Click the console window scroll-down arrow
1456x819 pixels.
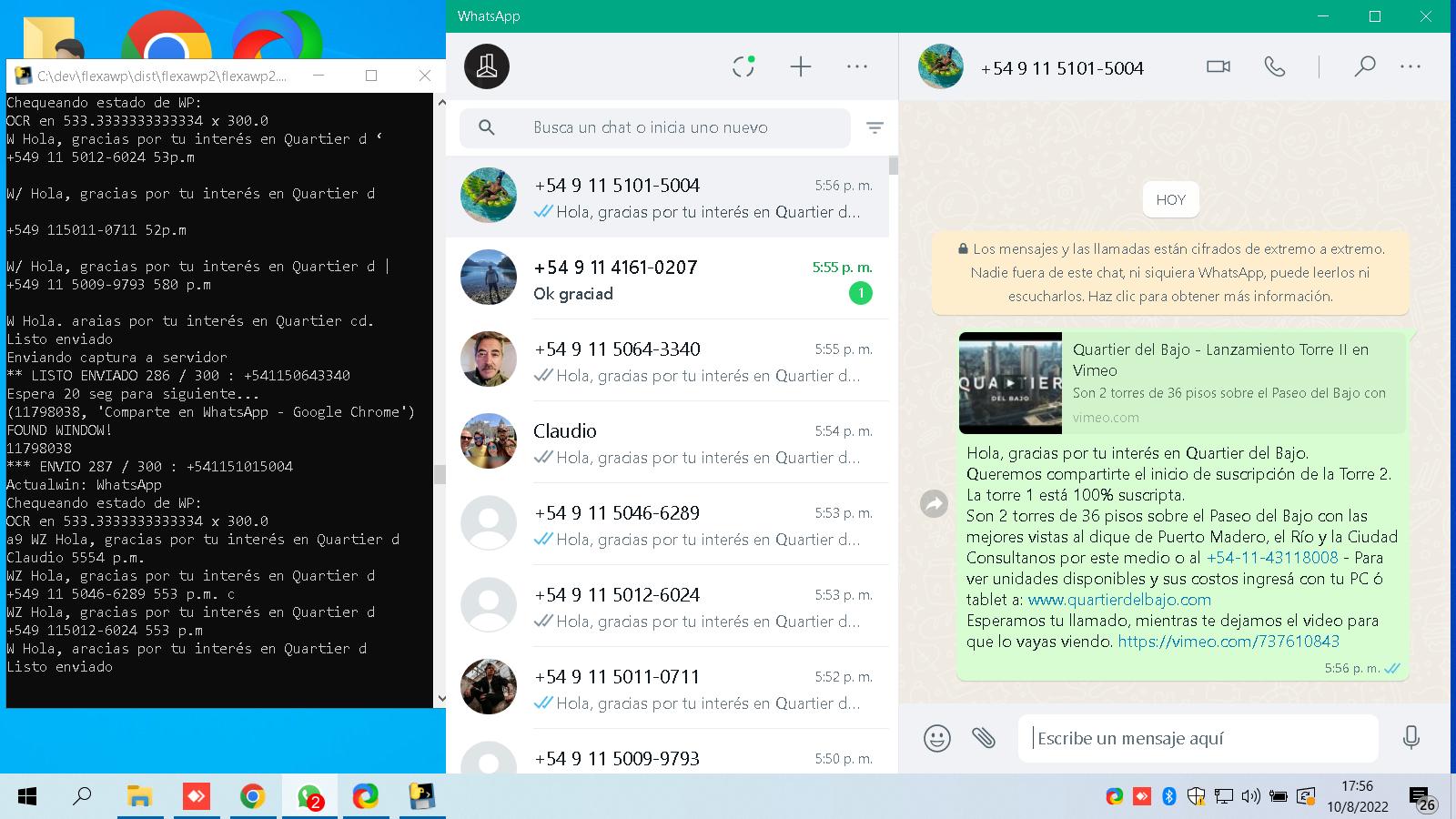pos(440,700)
